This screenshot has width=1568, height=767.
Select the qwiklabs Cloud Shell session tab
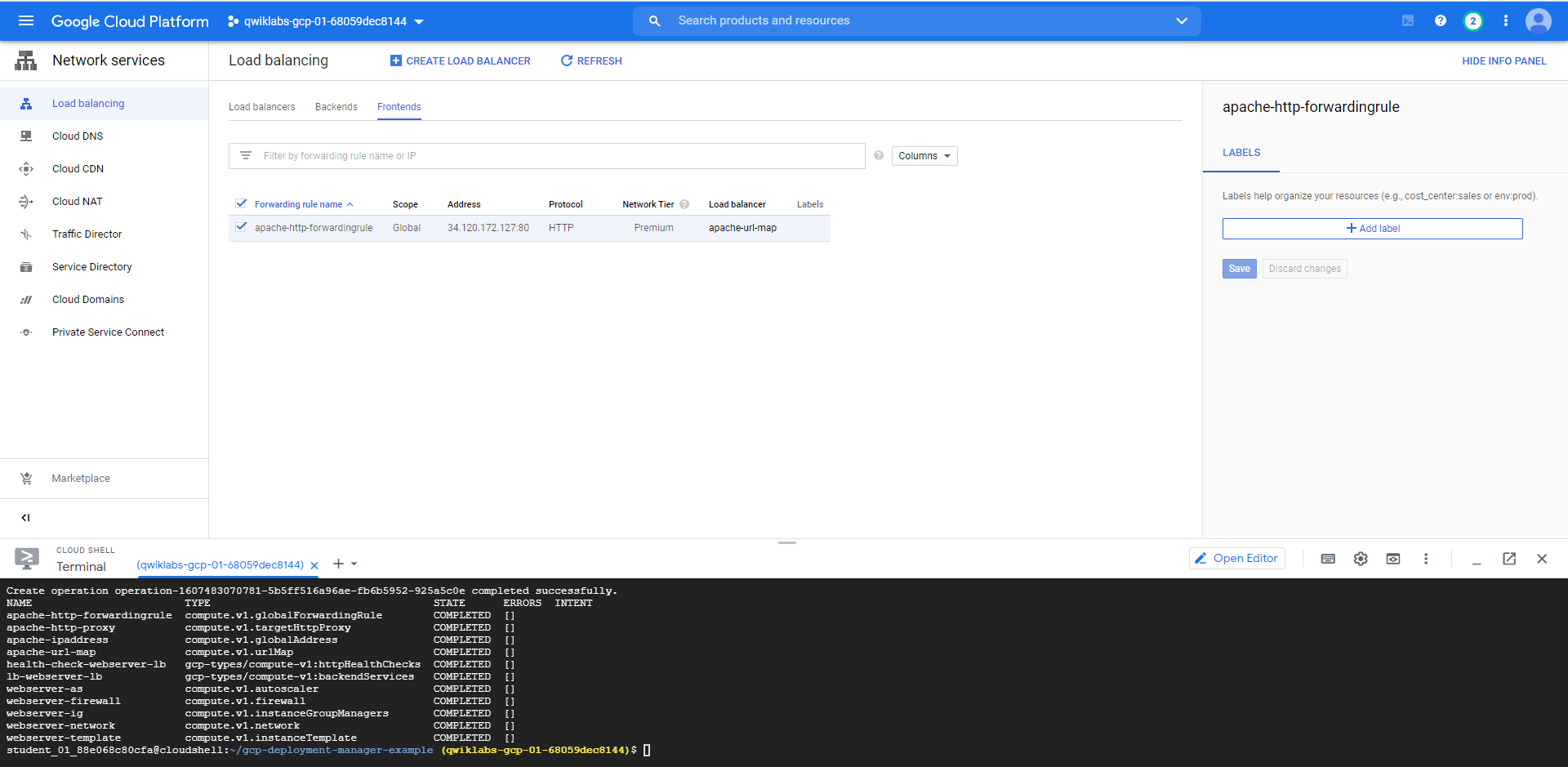[x=220, y=565]
